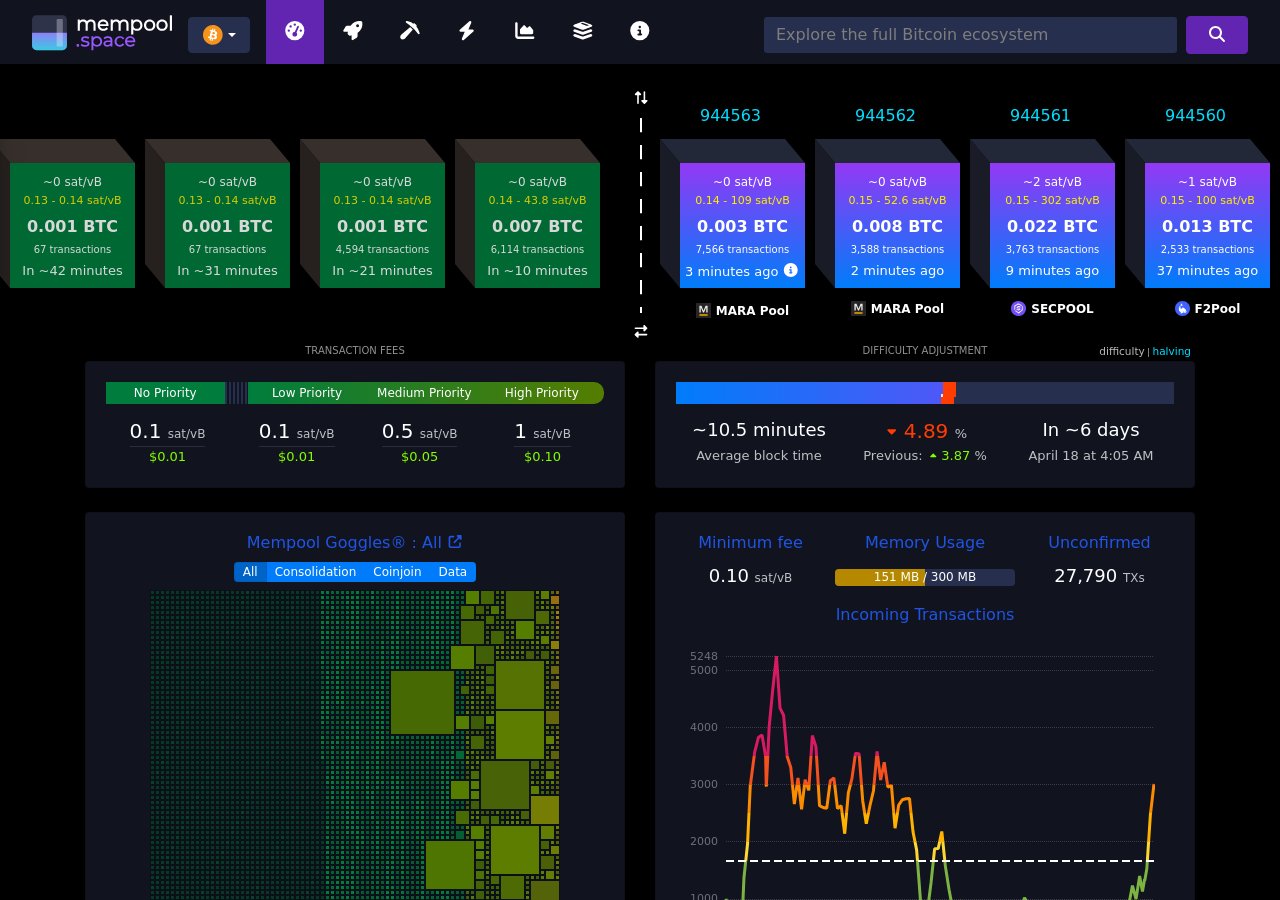Image resolution: width=1280 pixels, height=900 pixels.
Task: Click the search magnifier button
Action: coord(1216,34)
